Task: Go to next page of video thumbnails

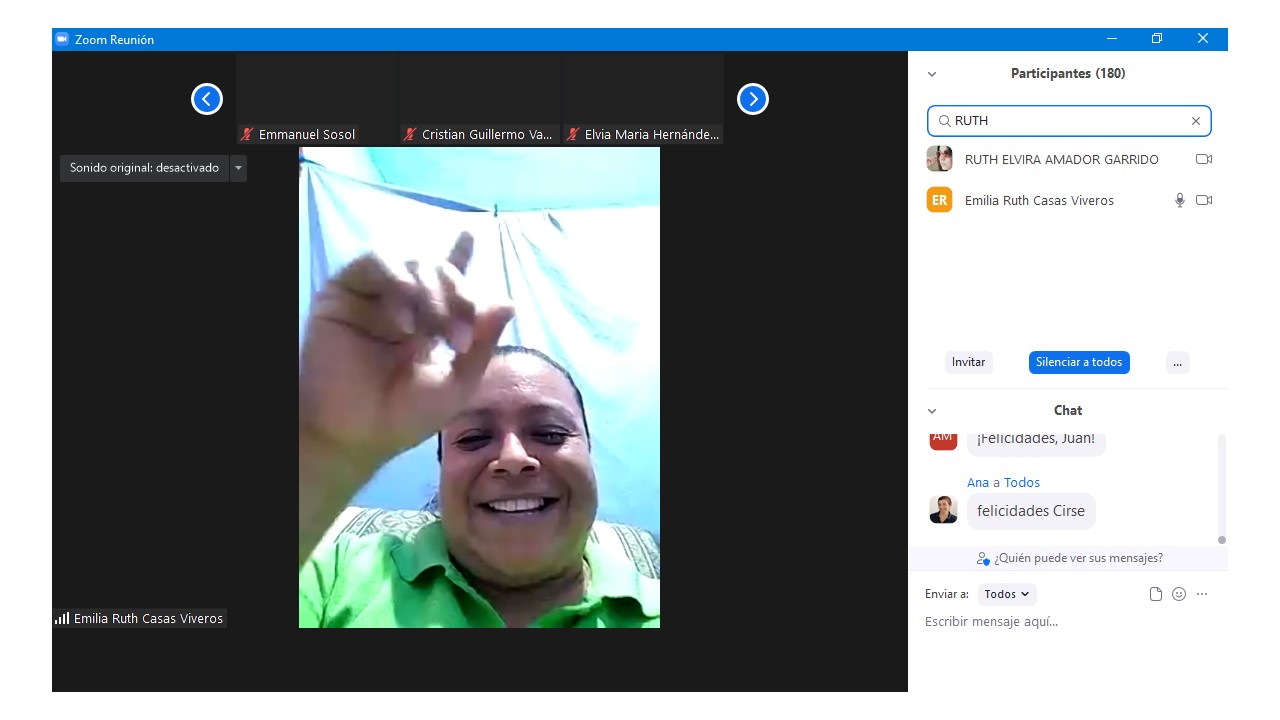Action: 753,99
